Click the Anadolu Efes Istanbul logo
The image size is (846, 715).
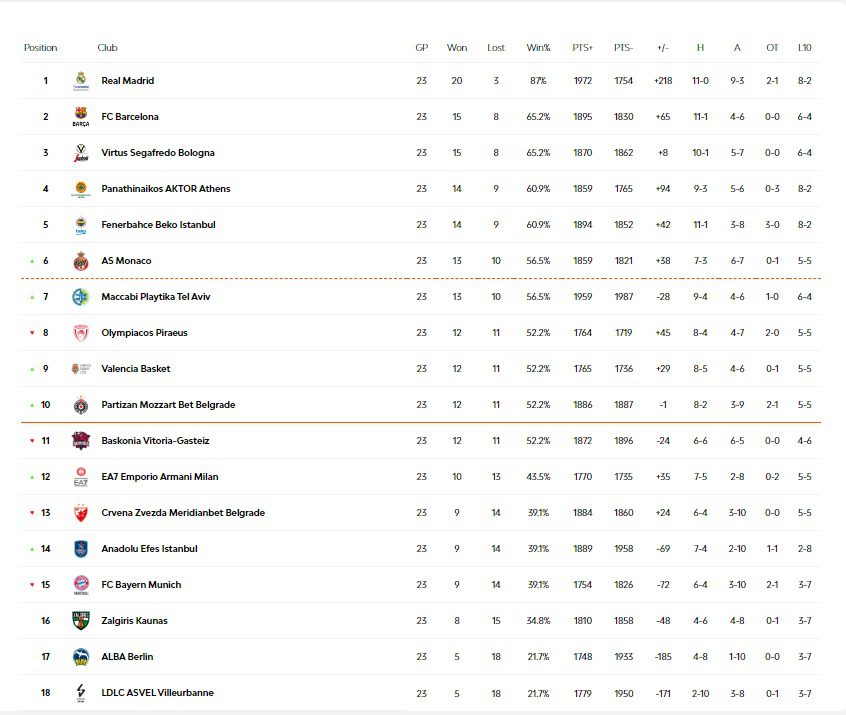pos(81,549)
